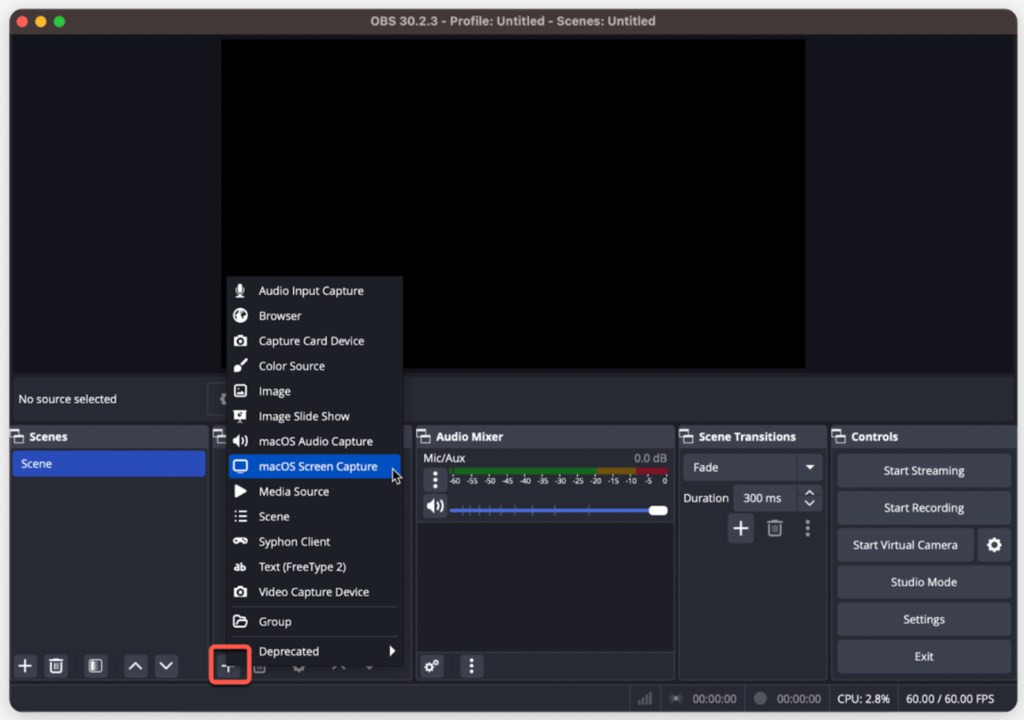This screenshot has width=1024, height=720.
Task: Open Mic/Aux channel options dots
Action: click(435, 480)
